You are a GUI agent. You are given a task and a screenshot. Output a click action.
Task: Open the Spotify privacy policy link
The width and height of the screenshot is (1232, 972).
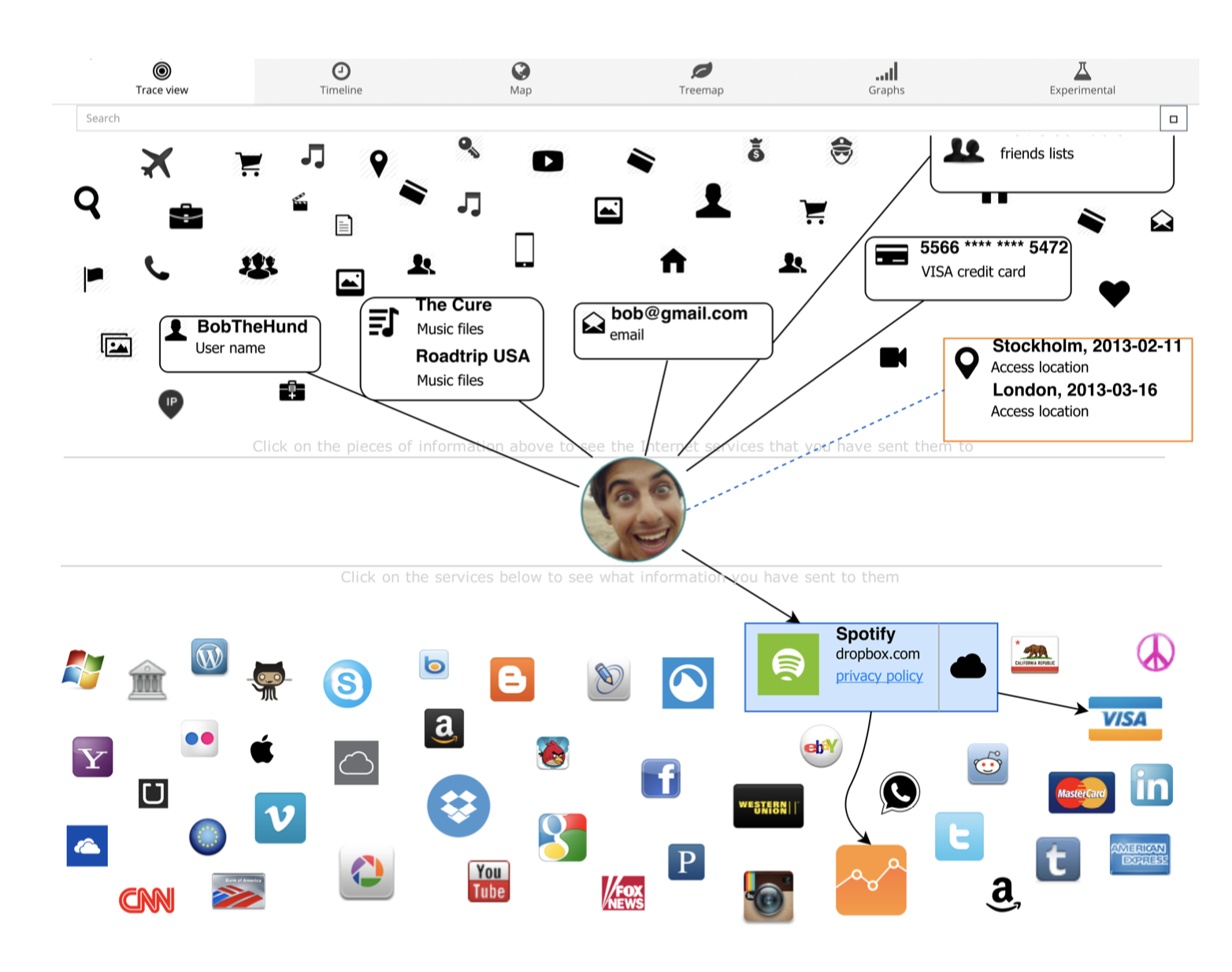pyautogui.click(x=879, y=676)
